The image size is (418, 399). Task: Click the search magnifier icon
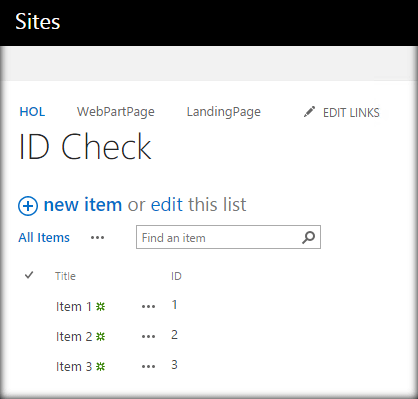tap(308, 237)
